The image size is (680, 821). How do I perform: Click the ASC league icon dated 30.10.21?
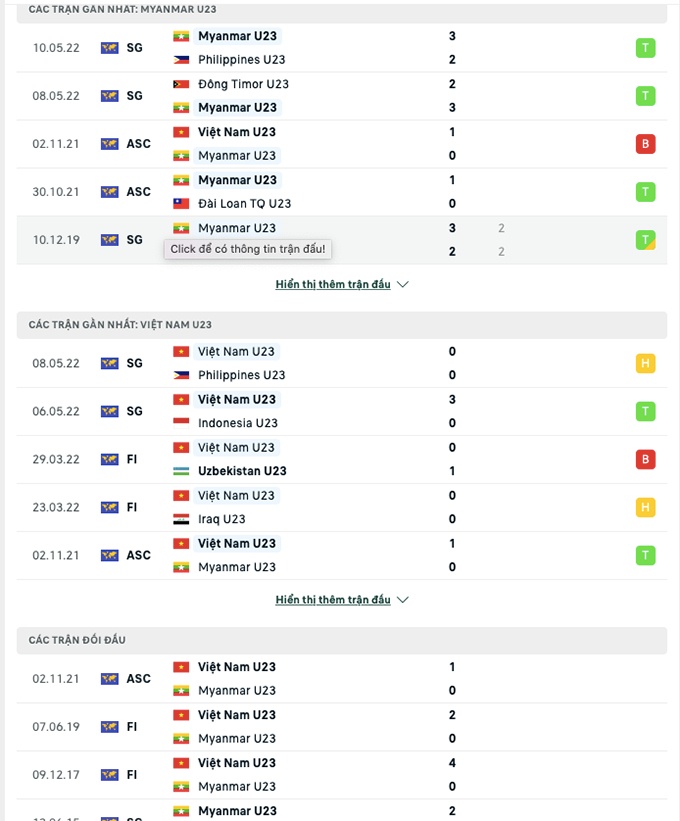tap(110, 192)
